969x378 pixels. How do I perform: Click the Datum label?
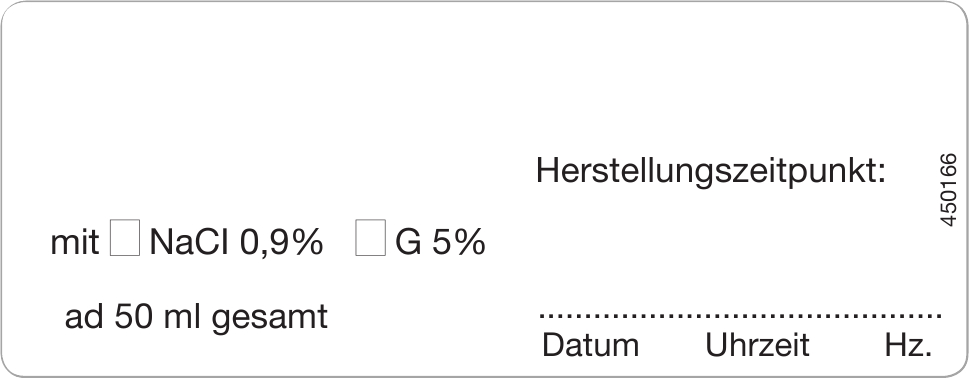[x=590, y=345]
